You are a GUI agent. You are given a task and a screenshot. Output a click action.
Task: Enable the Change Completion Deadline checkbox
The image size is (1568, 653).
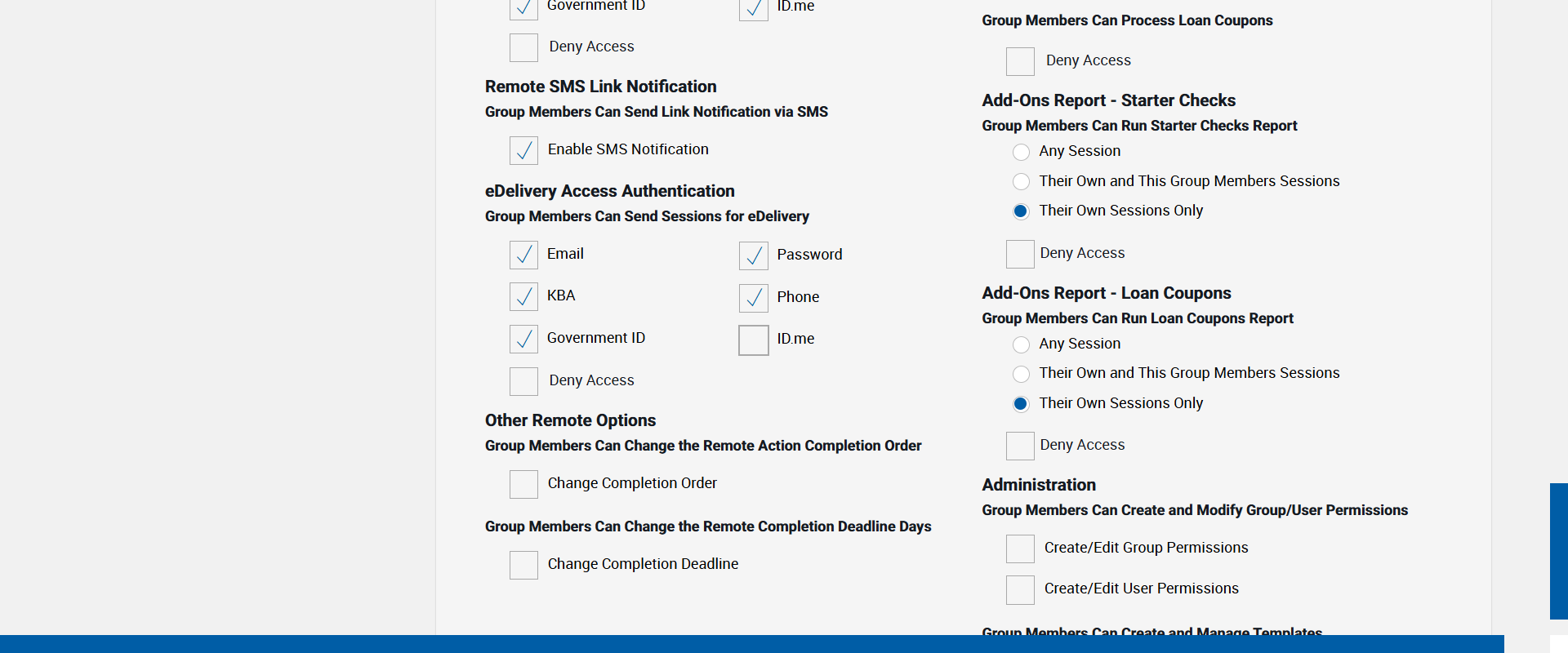coord(523,565)
